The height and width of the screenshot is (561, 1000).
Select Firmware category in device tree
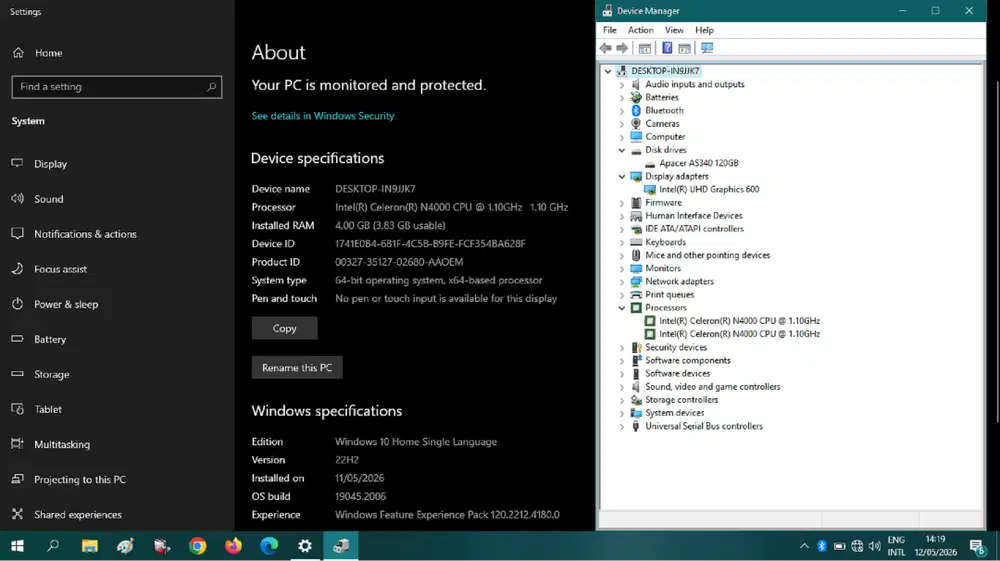[663, 203]
